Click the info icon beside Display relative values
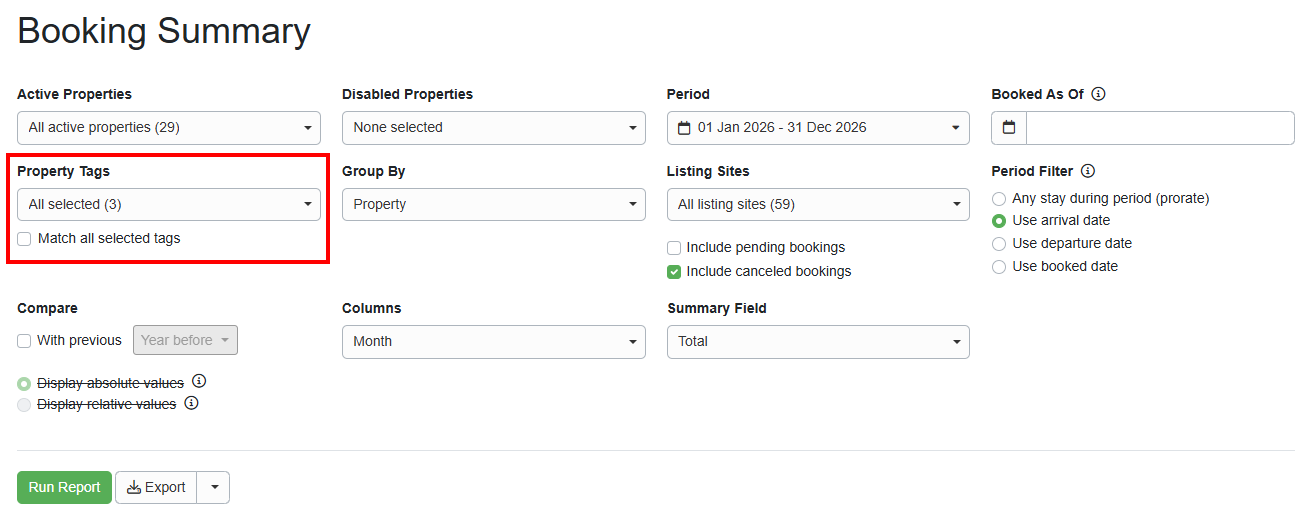The height and width of the screenshot is (514, 1304). 191,404
